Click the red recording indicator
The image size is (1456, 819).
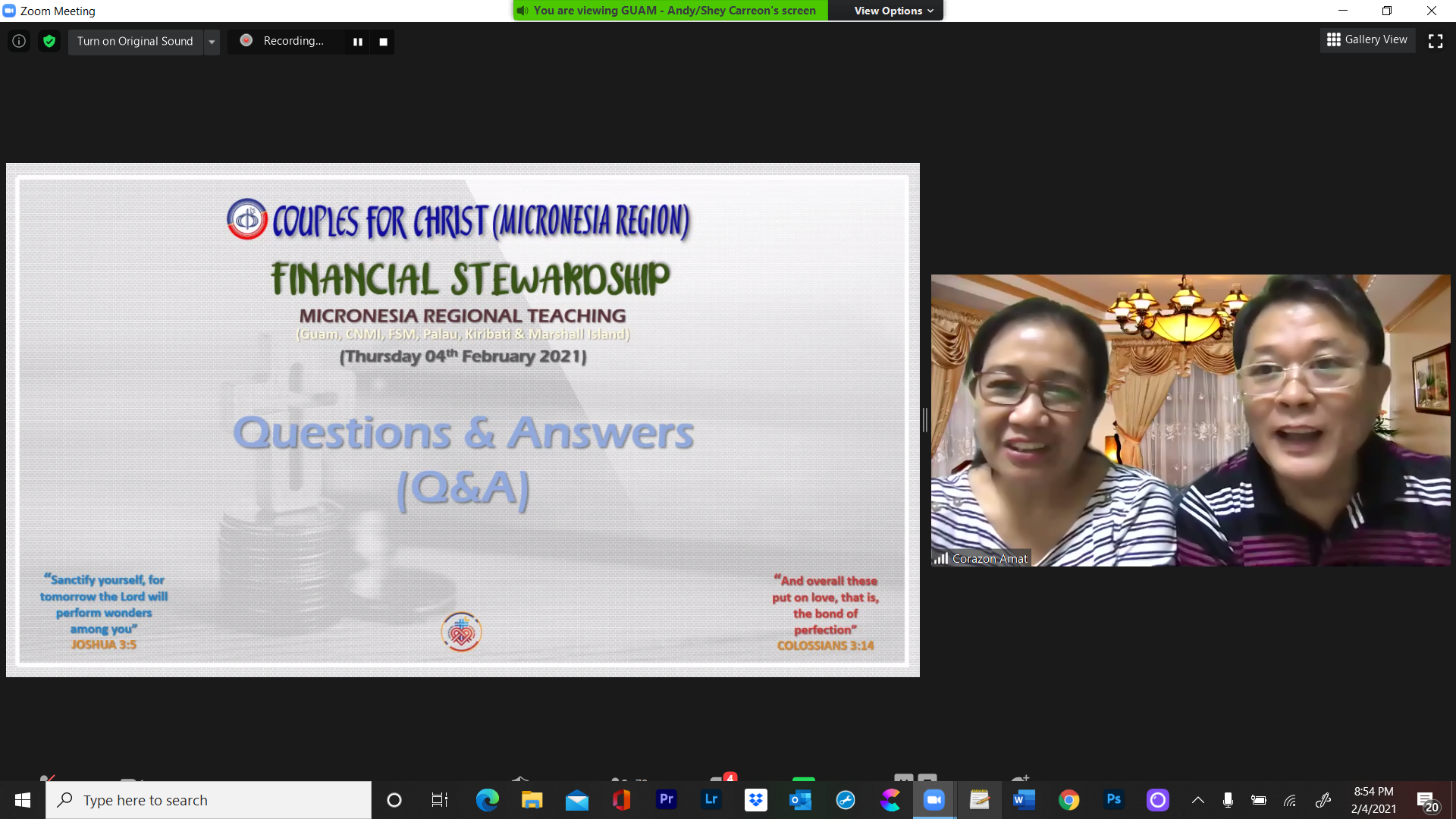(x=246, y=40)
